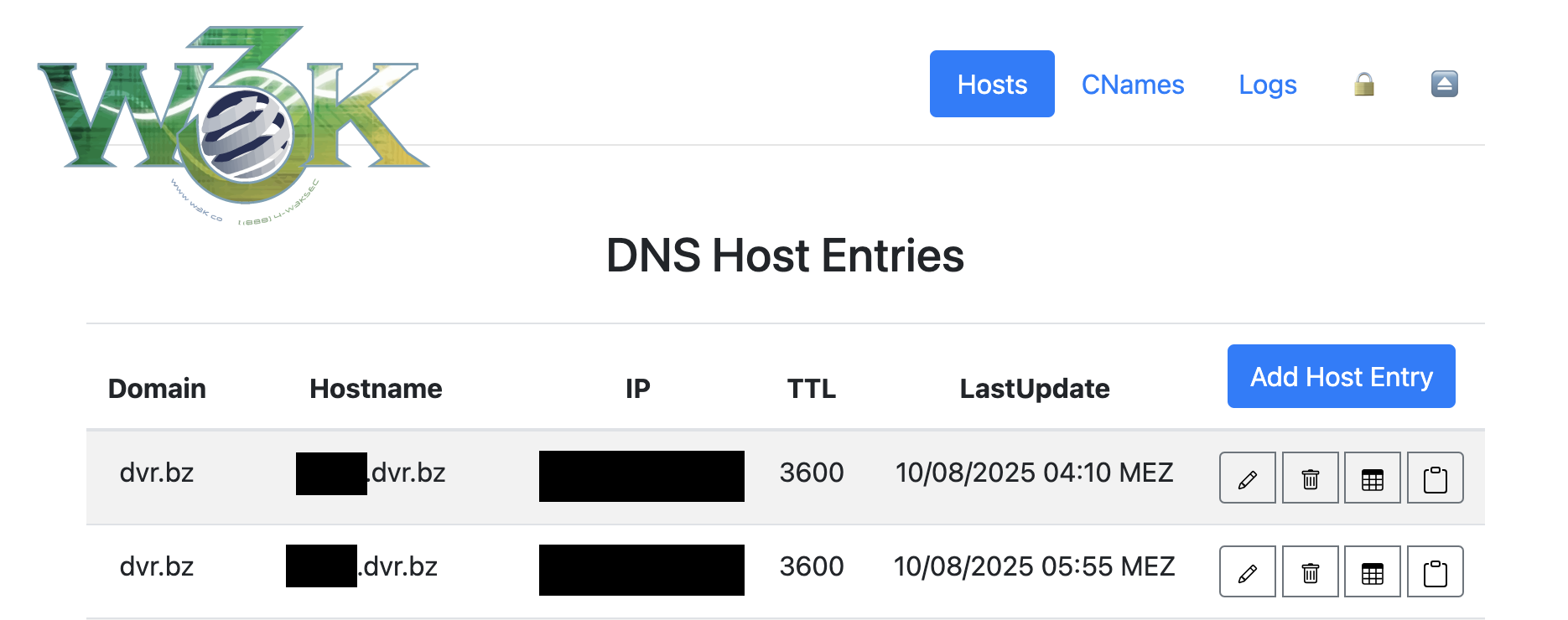Open the table icon in first row
The height and width of the screenshot is (620, 1568).
click(x=1372, y=478)
